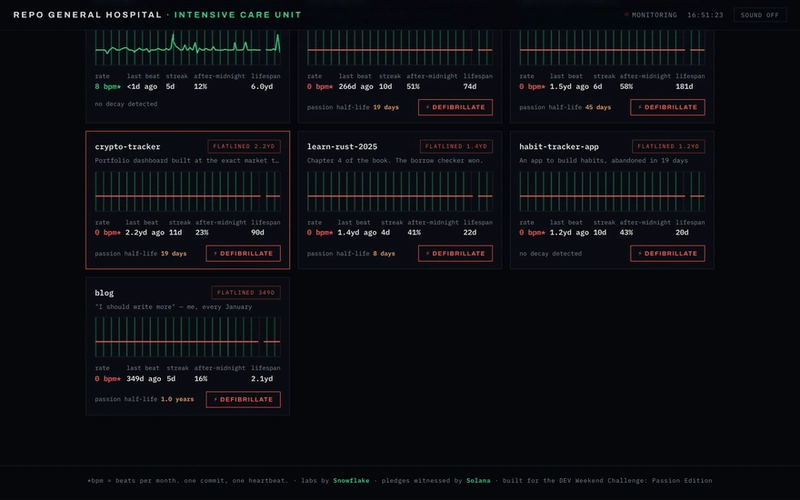Screen dimensions: 800x500
Task: Click "built for the DEV Weekend Challenge" footer text
Action: point(607,481)
